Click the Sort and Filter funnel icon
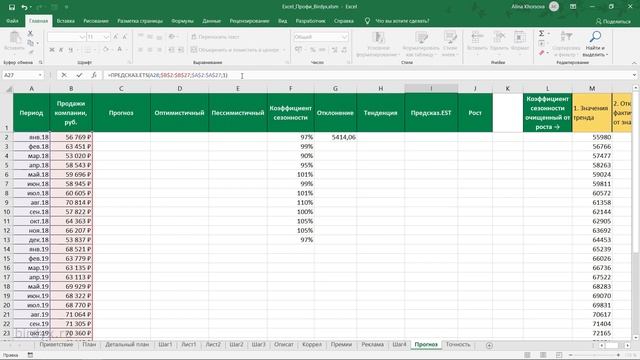Image resolution: width=640 pixels, height=360 pixels. (x=566, y=37)
